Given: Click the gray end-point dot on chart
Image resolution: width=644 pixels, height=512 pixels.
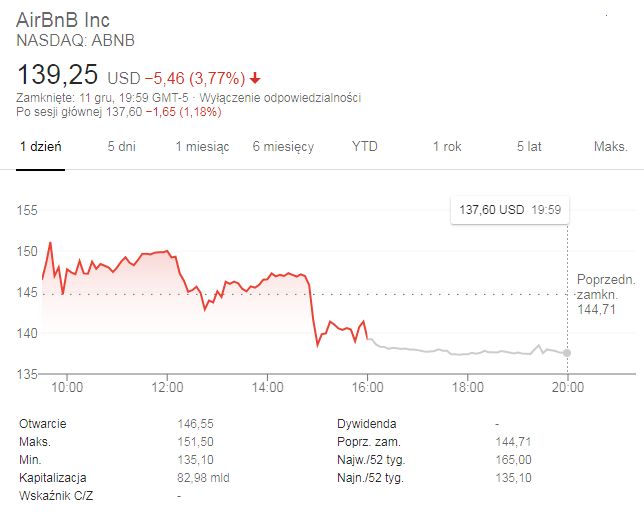Looking at the screenshot, I should pos(568,352).
